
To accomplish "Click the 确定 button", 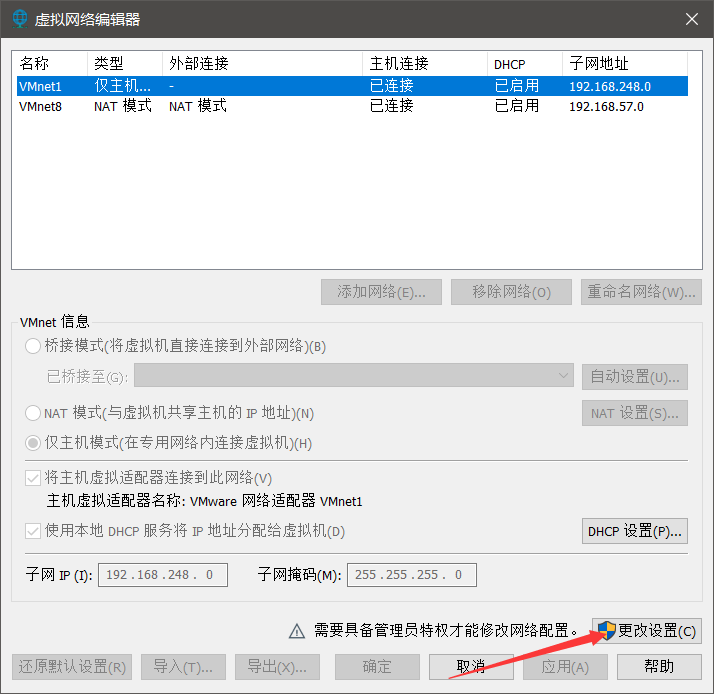I will click(377, 667).
